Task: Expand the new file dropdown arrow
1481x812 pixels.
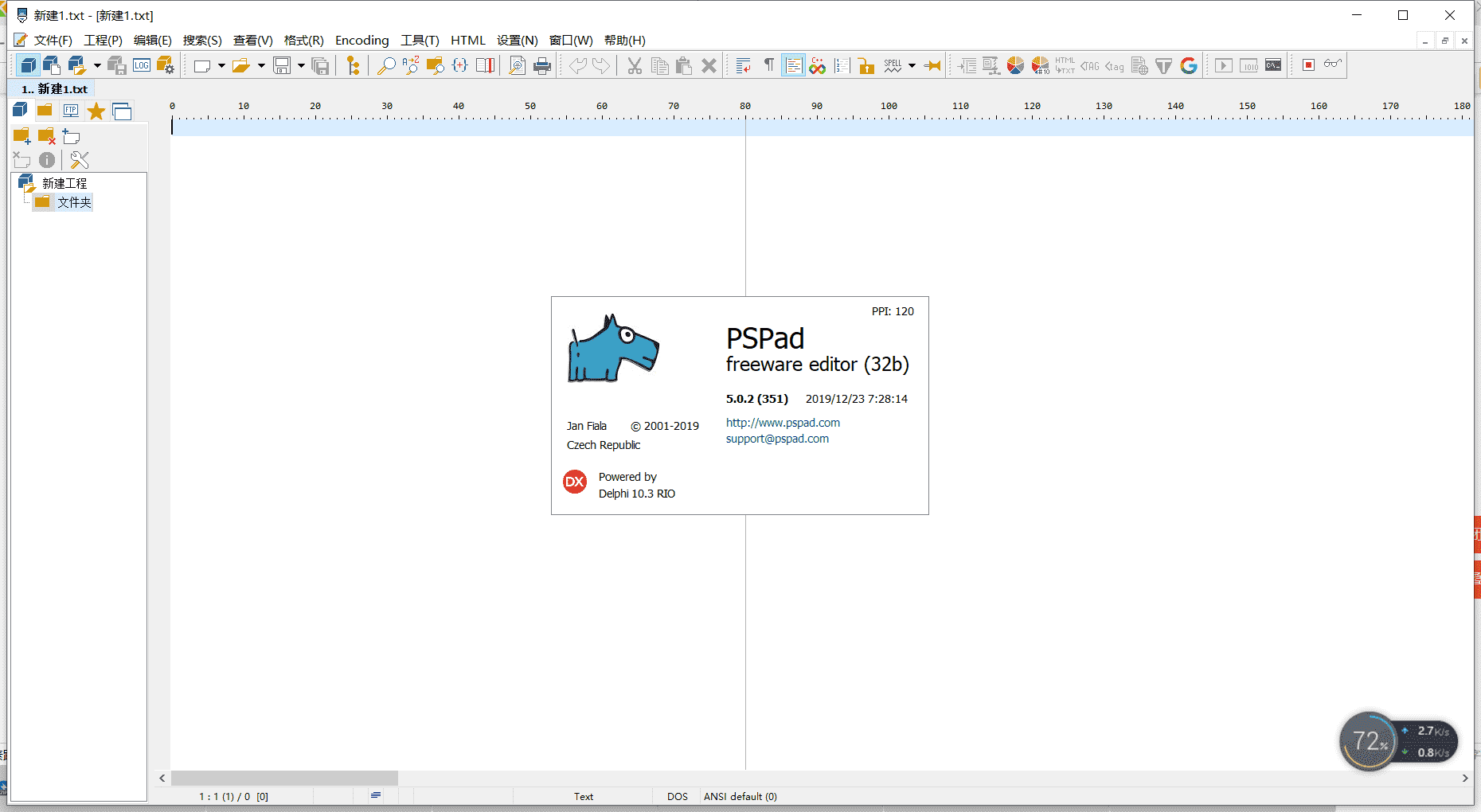Action: point(221,65)
